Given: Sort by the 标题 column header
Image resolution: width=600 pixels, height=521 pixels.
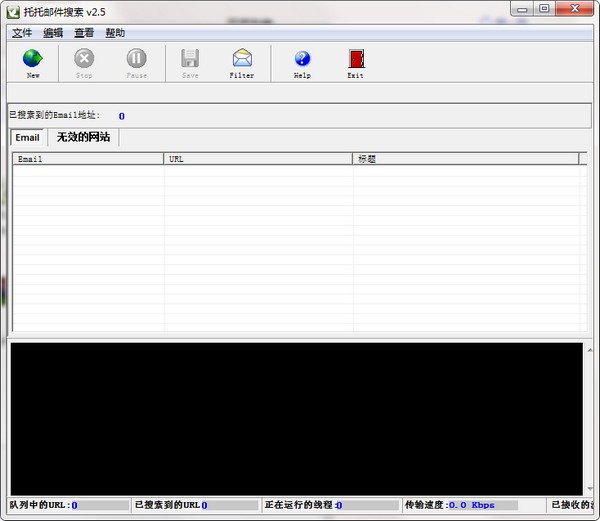Looking at the screenshot, I should click(465, 159).
